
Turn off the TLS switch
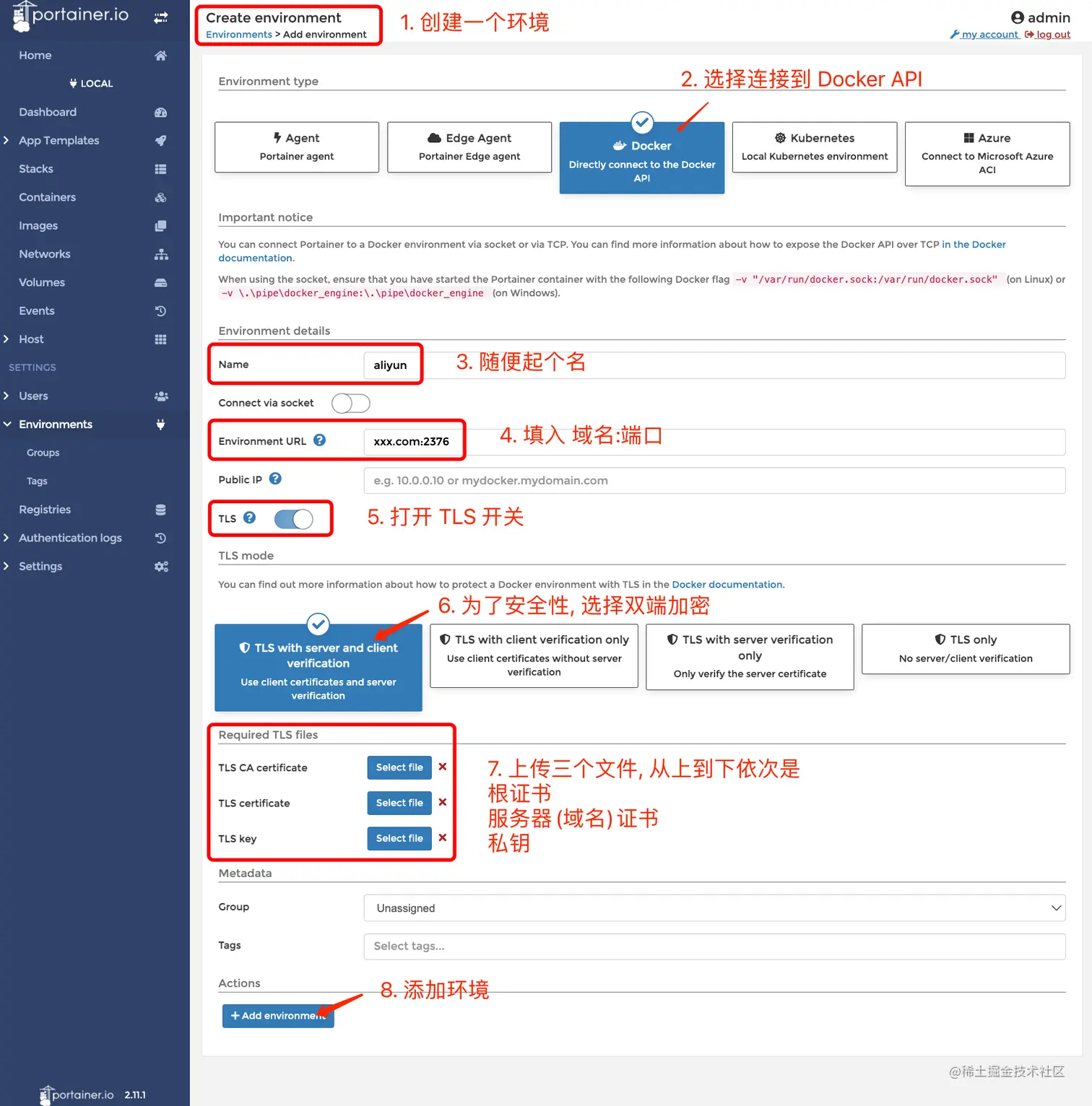click(x=294, y=519)
